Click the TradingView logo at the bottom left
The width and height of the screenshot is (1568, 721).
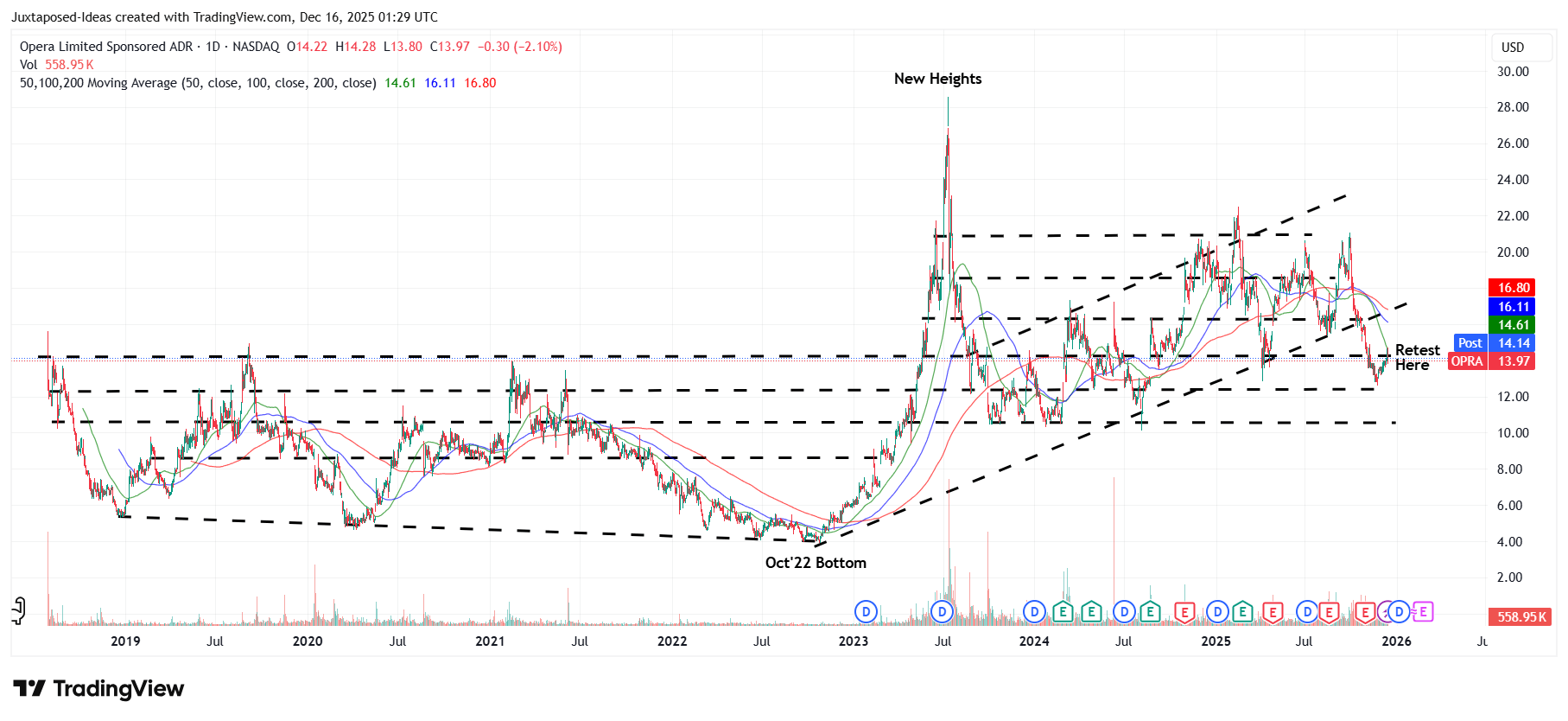click(98, 689)
